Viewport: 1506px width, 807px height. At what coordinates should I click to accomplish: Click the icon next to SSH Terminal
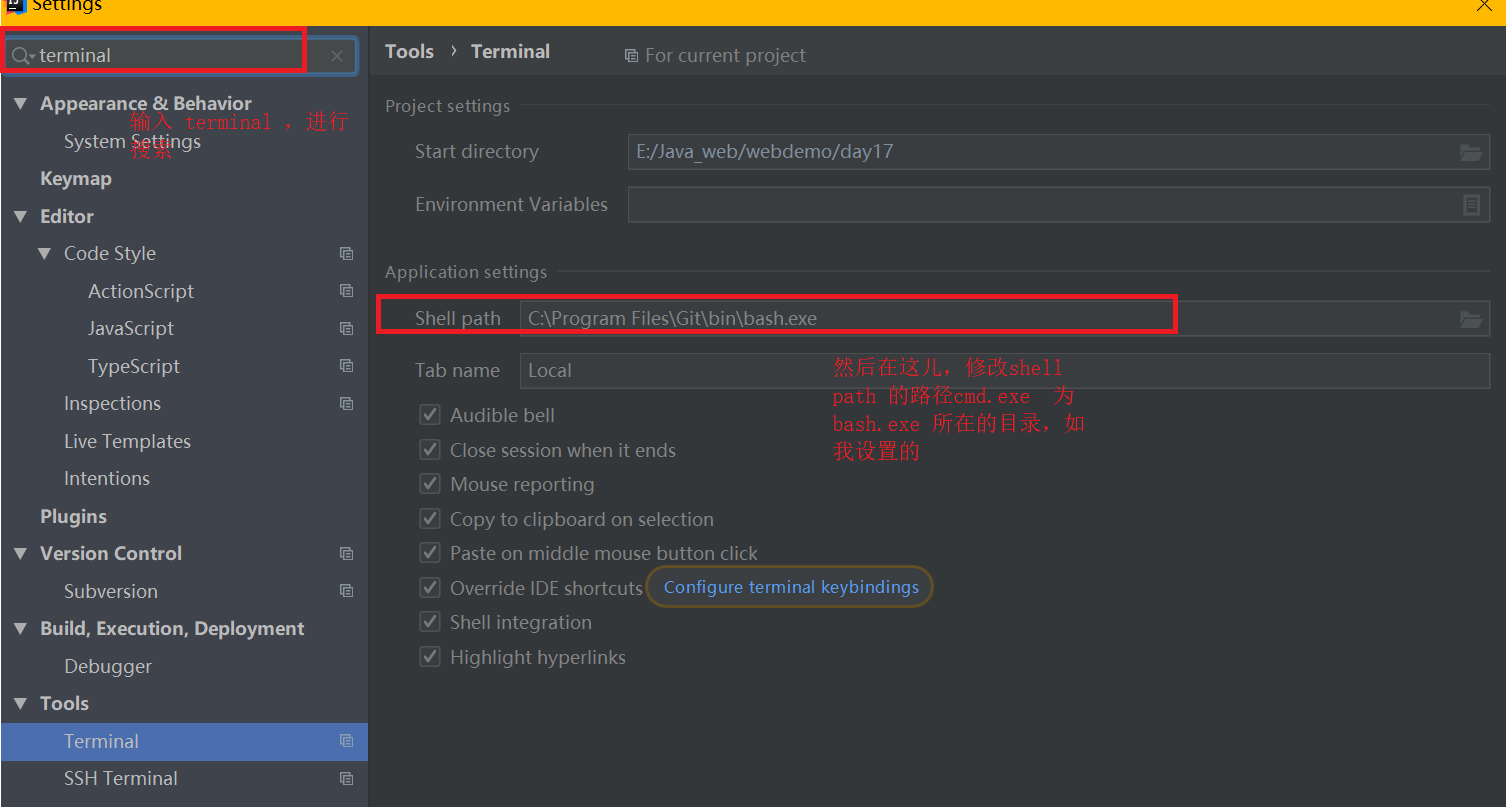pos(346,778)
